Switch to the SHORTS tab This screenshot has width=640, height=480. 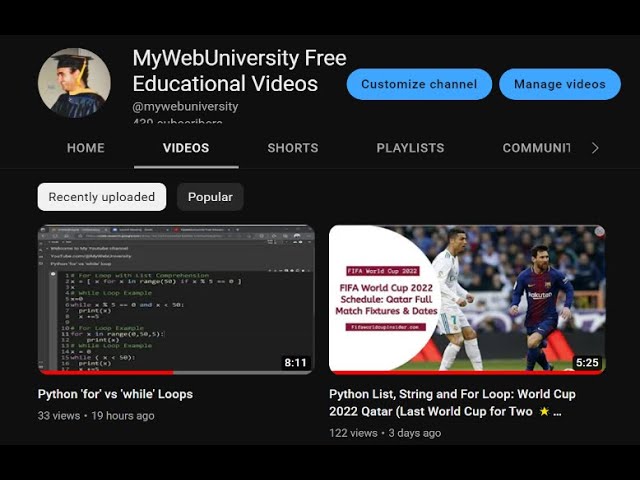(293, 148)
